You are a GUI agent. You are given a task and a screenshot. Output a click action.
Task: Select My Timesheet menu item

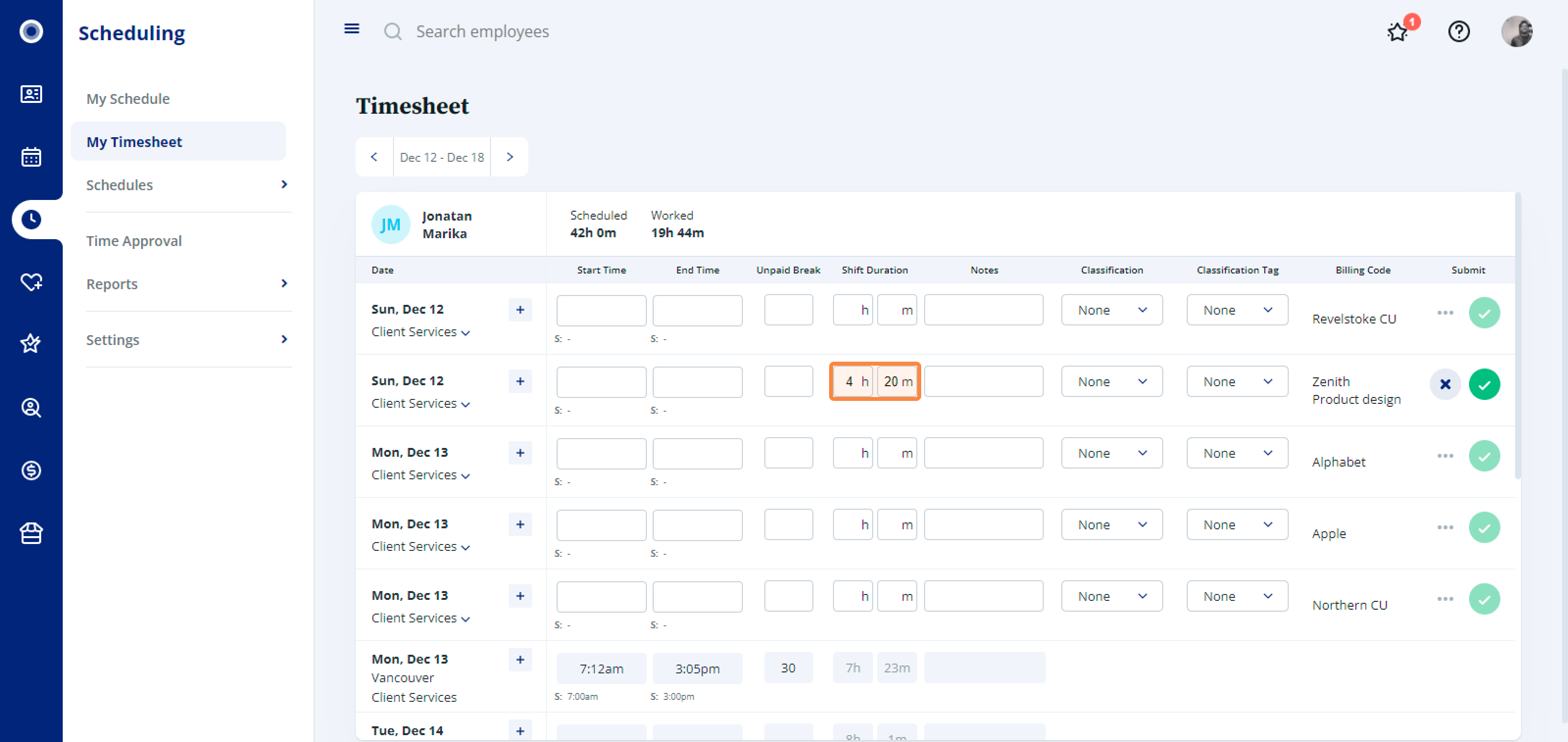(x=178, y=141)
